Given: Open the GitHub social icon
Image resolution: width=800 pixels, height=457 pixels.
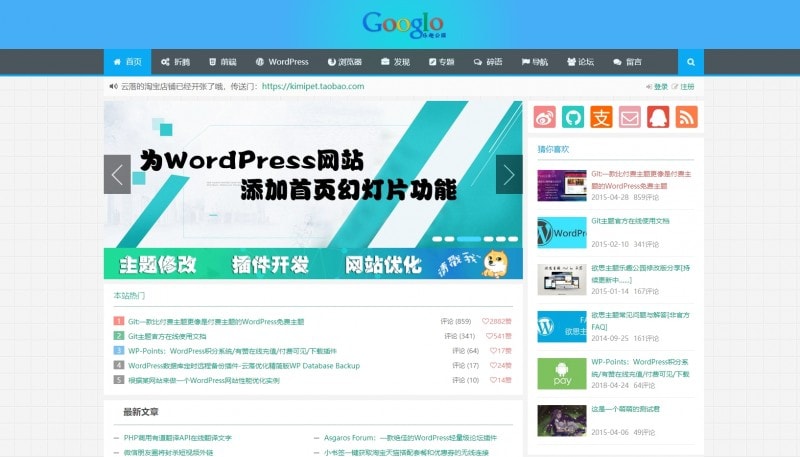Looking at the screenshot, I should point(573,117).
